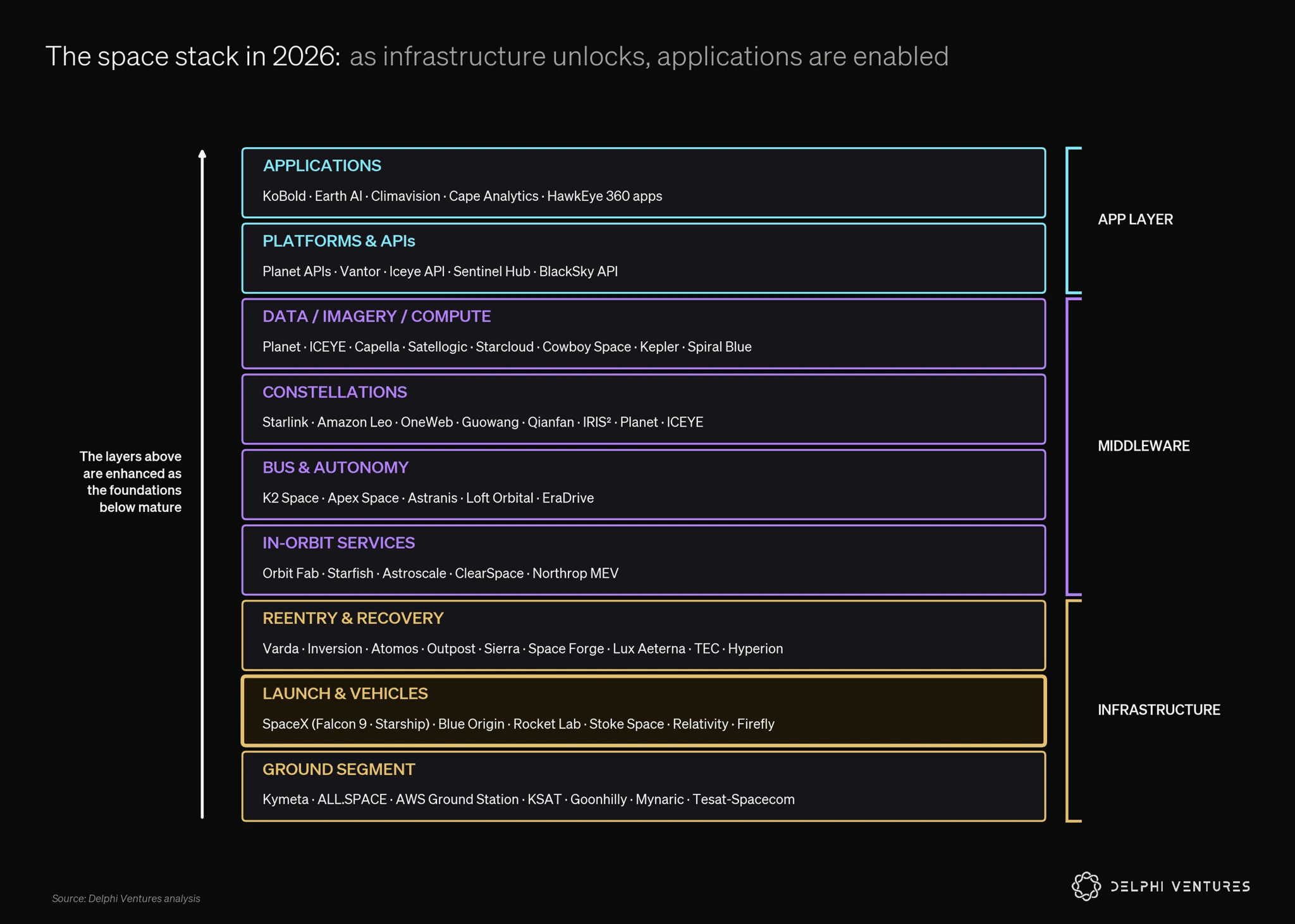This screenshot has width=1295, height=924.
Task: Click the 'REENTRY & RECOVERY' layer heading
Action: point(353,618)
